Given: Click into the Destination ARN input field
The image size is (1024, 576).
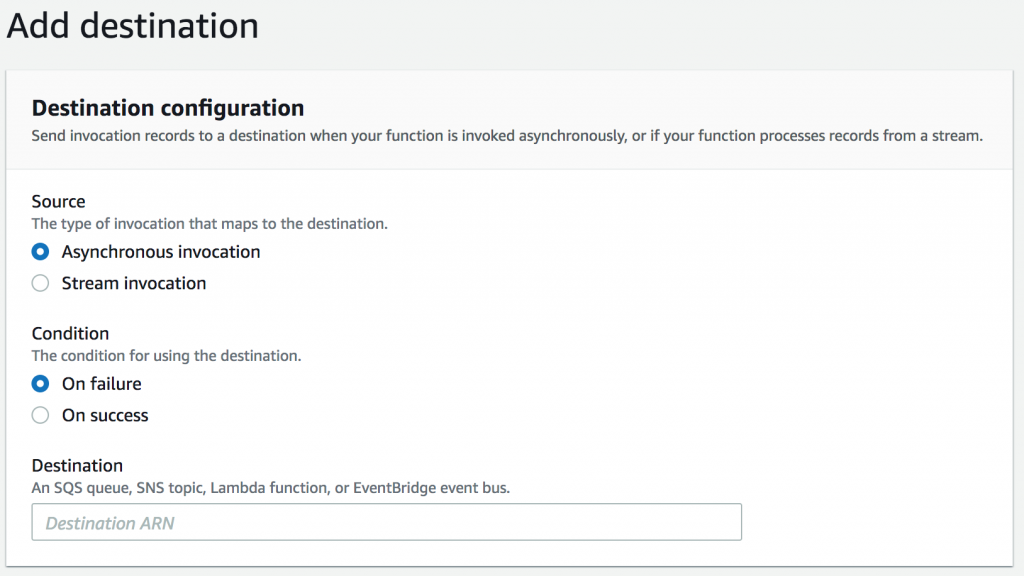Looking at the screenshot, I should point(386,522).
